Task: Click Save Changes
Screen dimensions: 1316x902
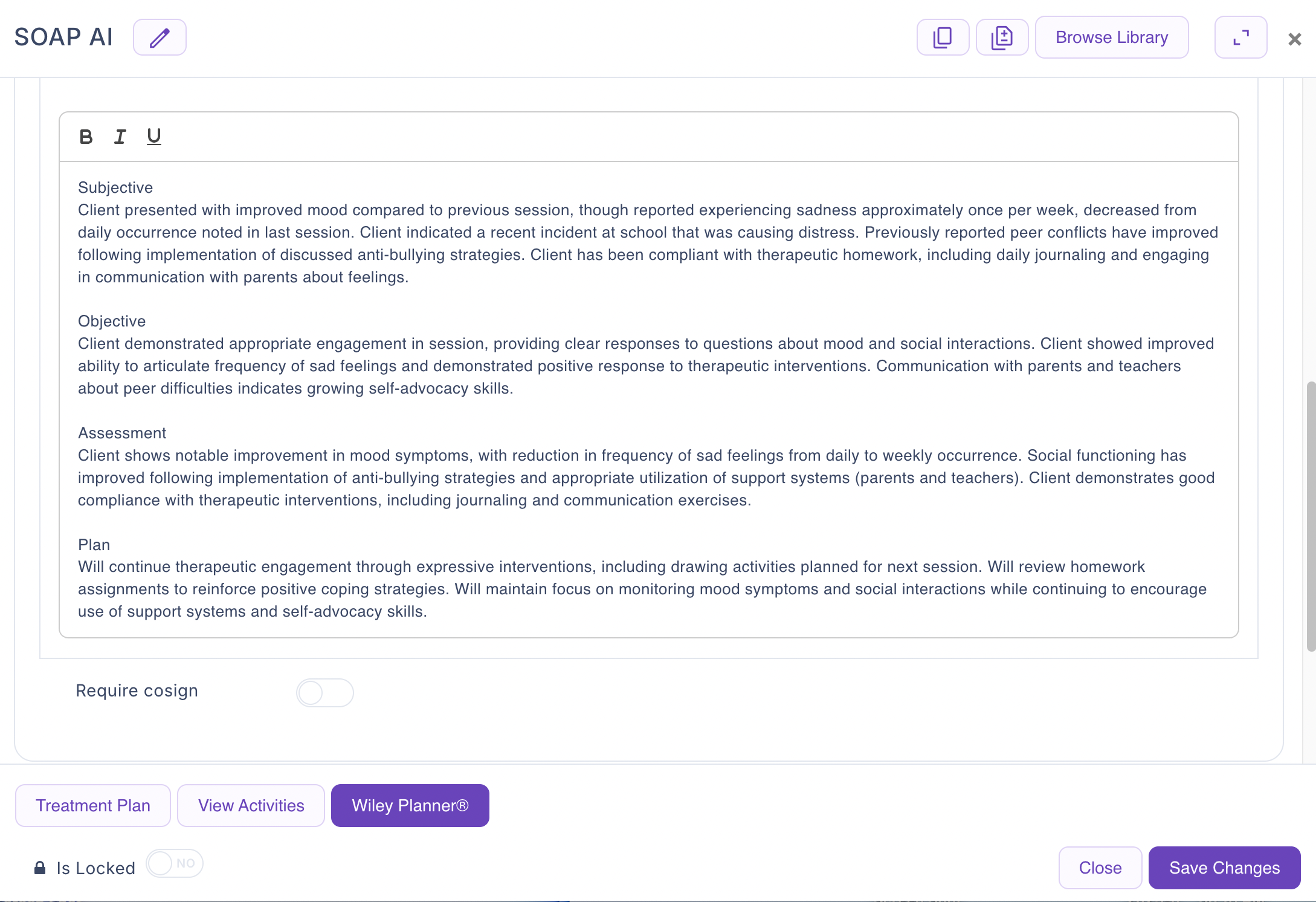Action: coord(1225,868)
